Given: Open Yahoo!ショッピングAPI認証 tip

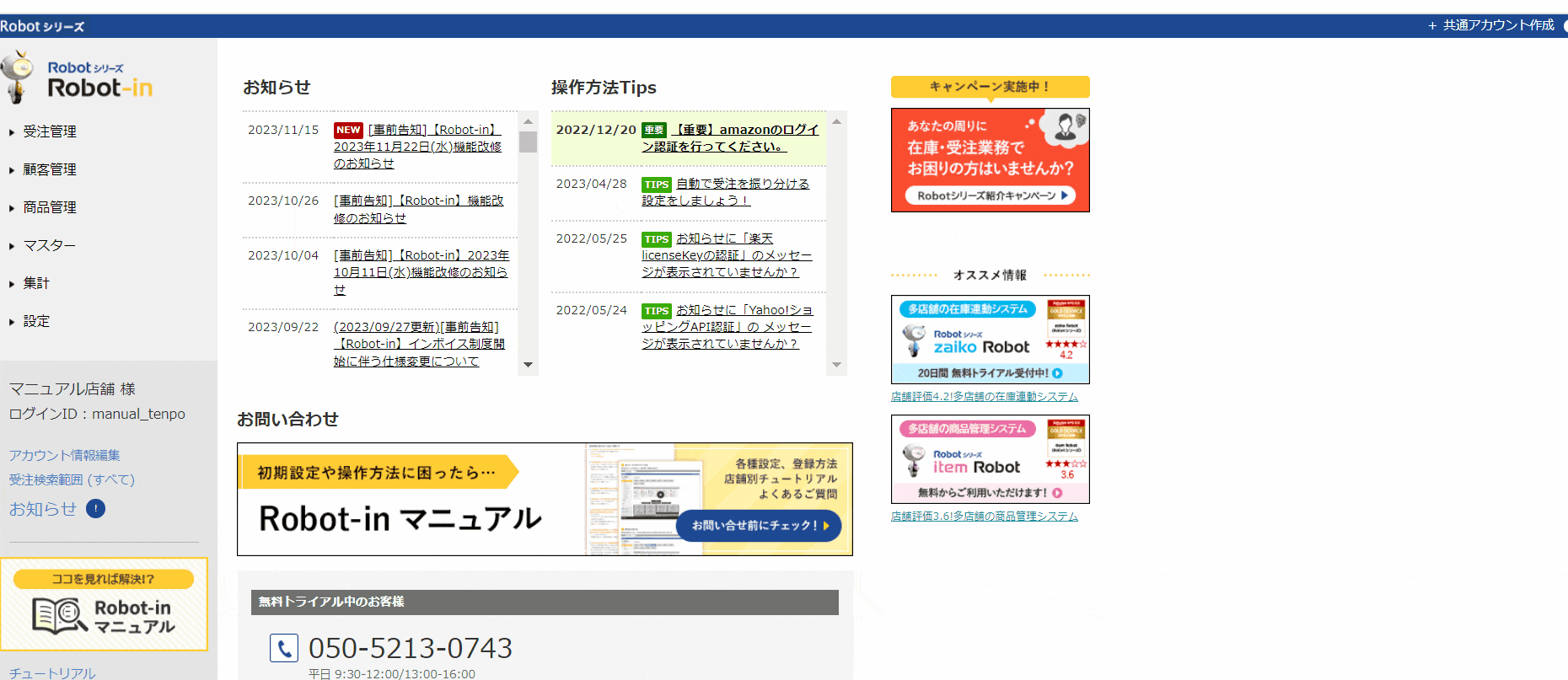Looking at the screenshot, I should coord(728,327).
